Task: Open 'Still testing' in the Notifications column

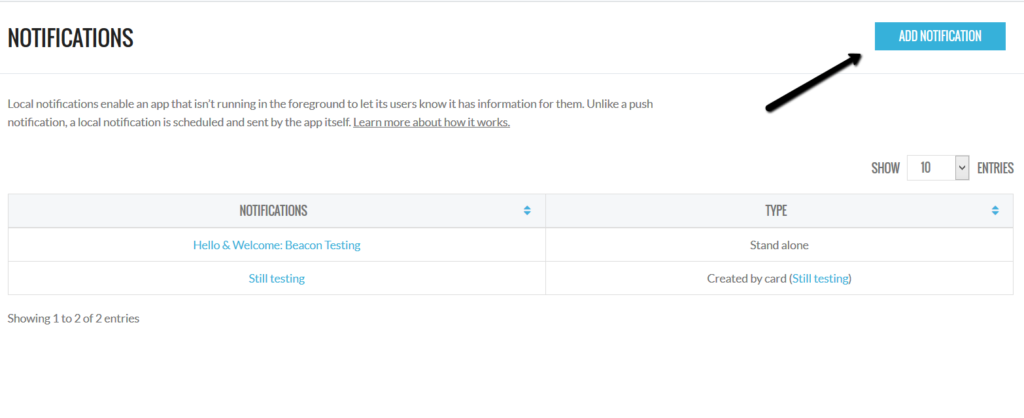Action: click(x=276, y=279)
